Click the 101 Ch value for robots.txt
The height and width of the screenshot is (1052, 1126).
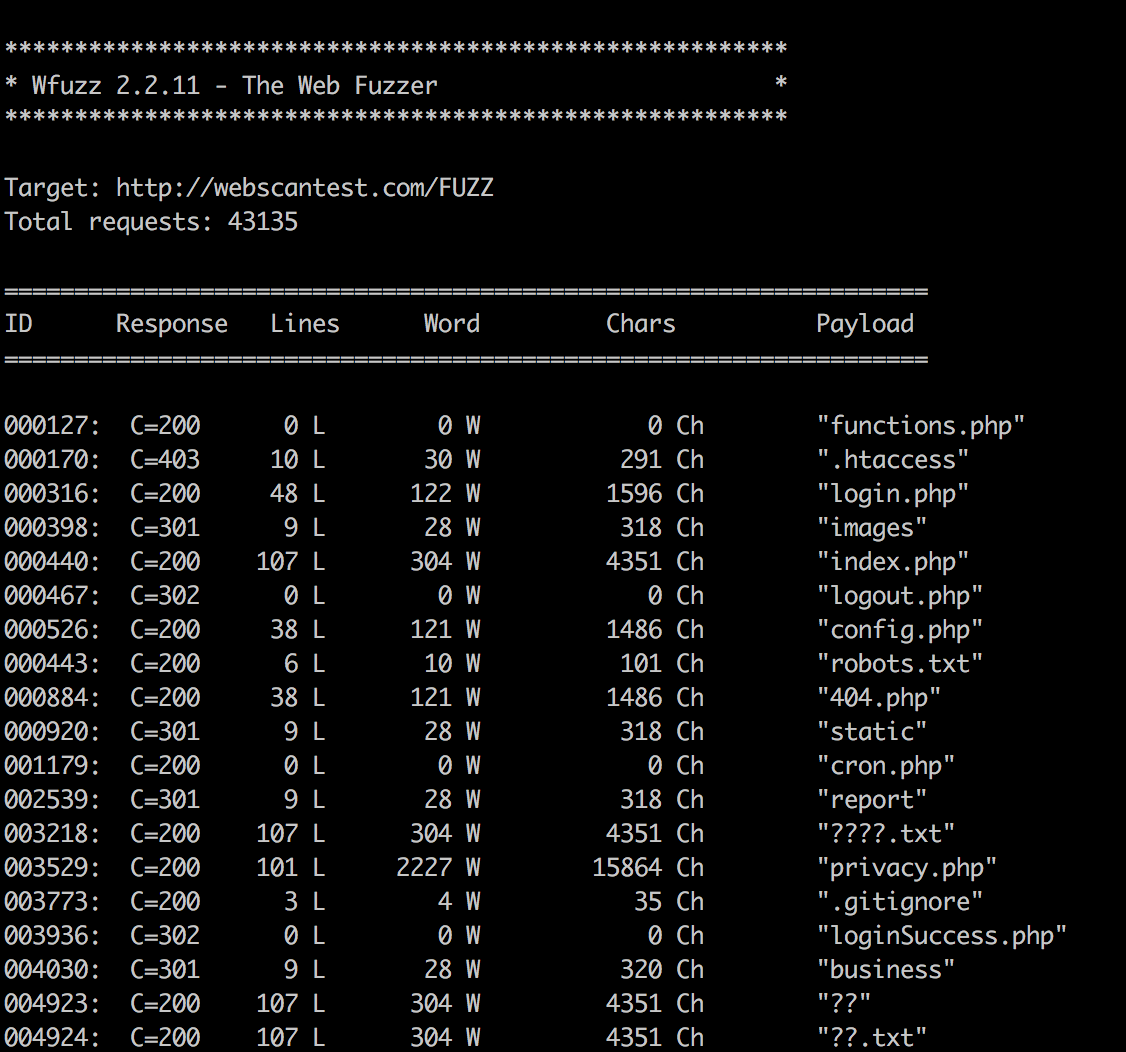coord(662,664)
